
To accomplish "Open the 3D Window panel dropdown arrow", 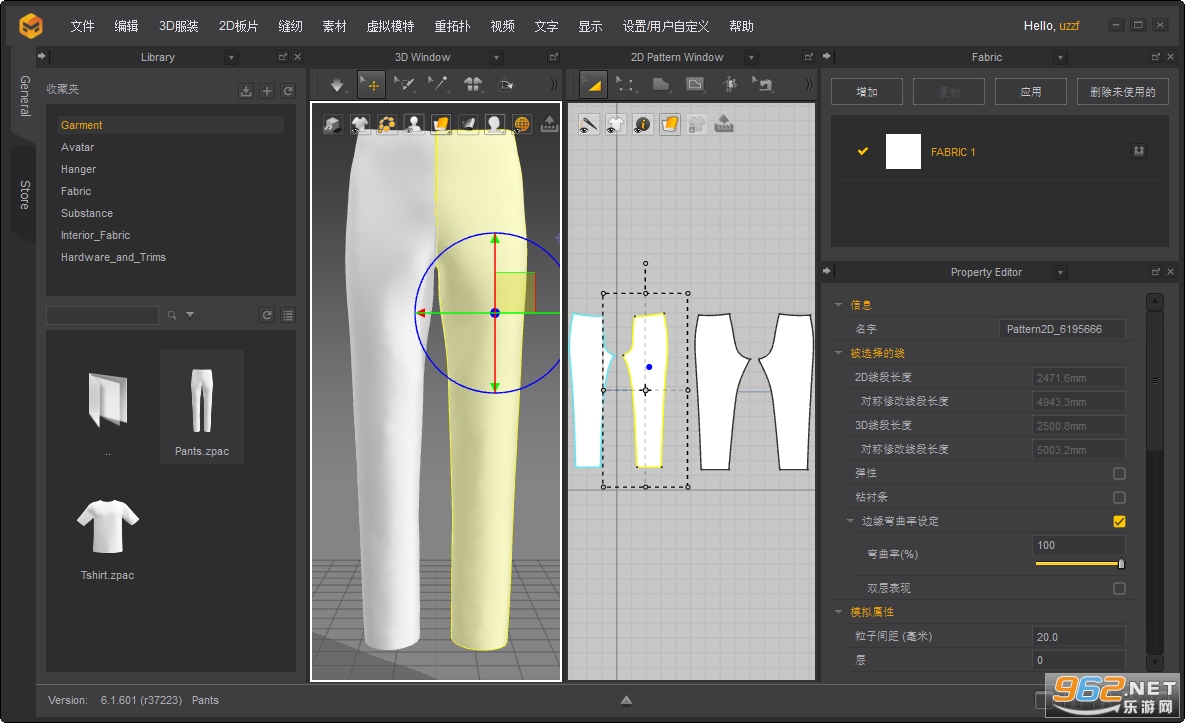I will 497,57.
